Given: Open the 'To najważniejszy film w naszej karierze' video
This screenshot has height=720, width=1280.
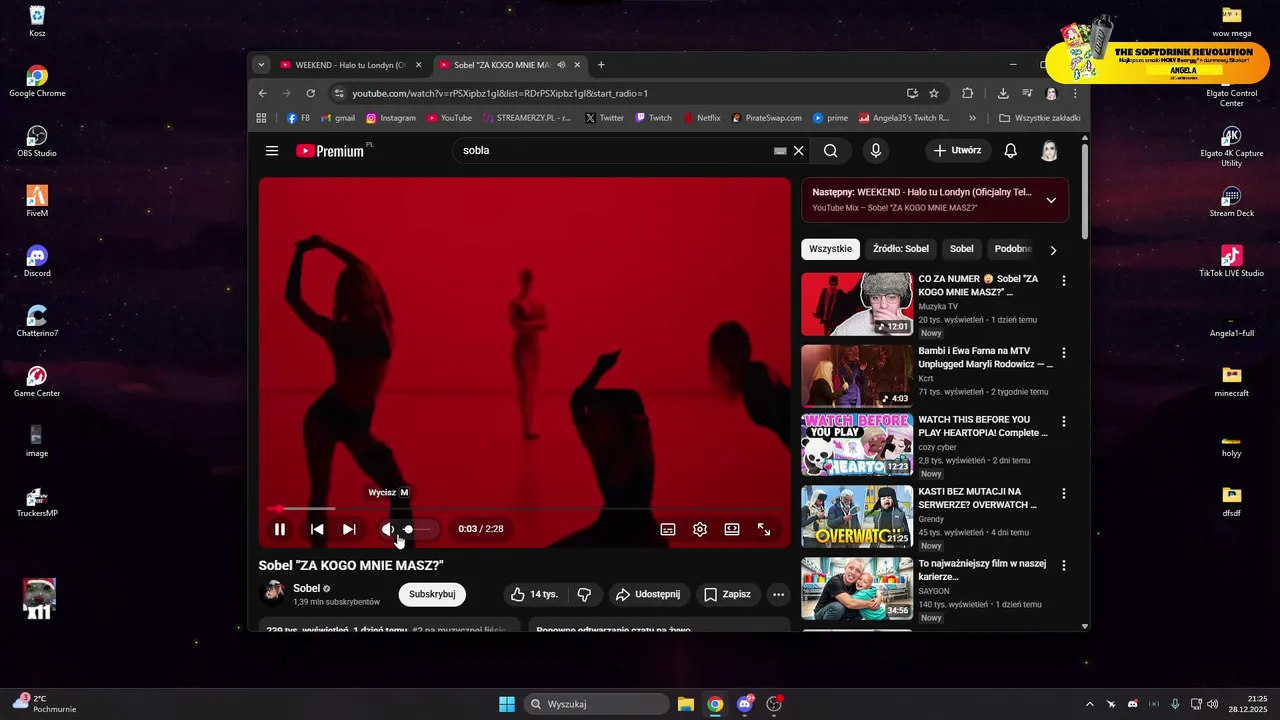Looking at the screenshot, I should tap(857, 588).
